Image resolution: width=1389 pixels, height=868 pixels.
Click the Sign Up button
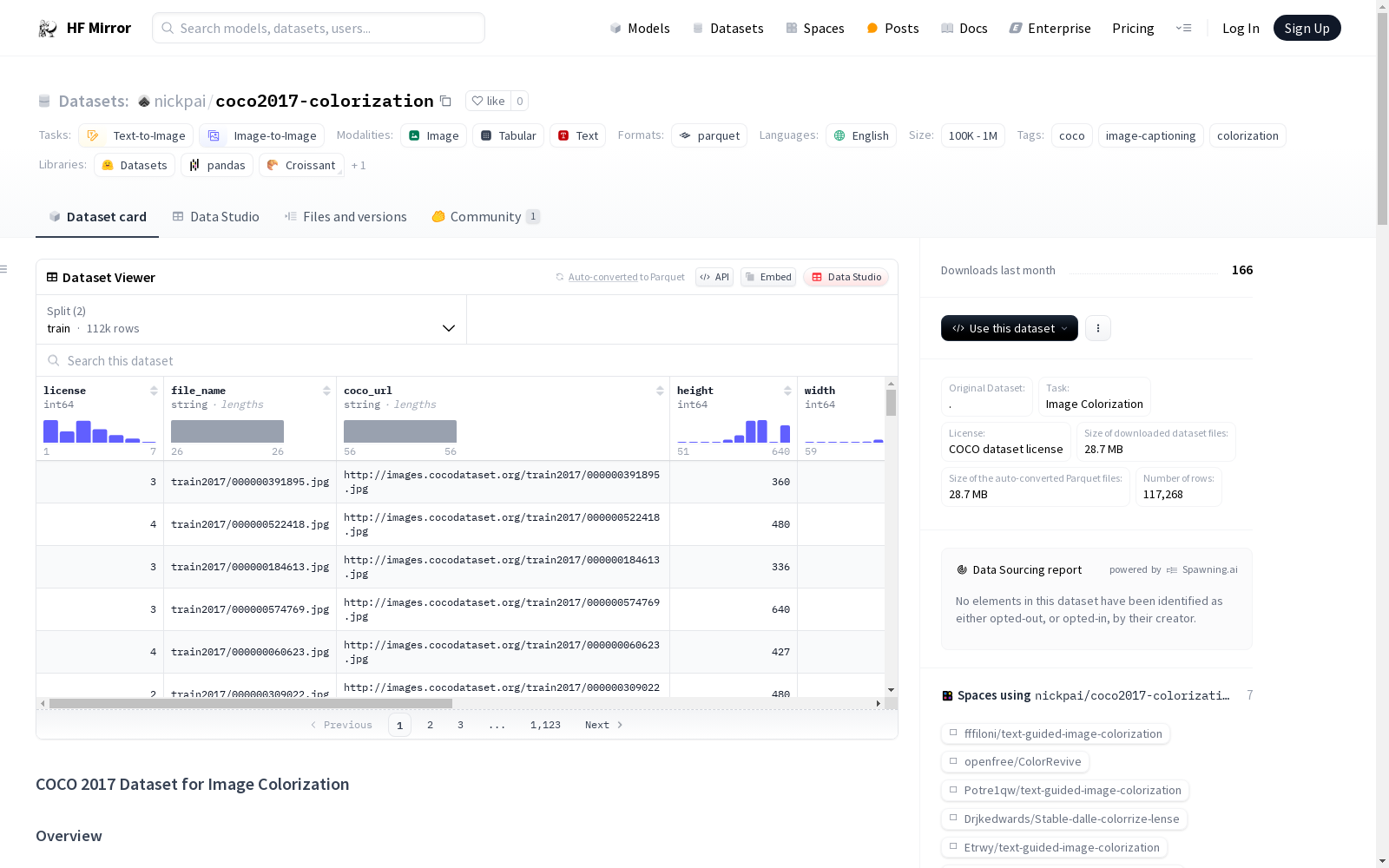point(1307,28)
